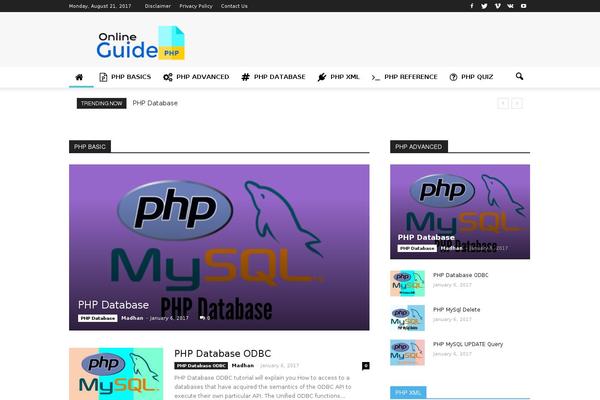The width and height of the screenshot is (600, 400).
Task: Open comments icon on featured PHP Database post
Action: (205, 318)
